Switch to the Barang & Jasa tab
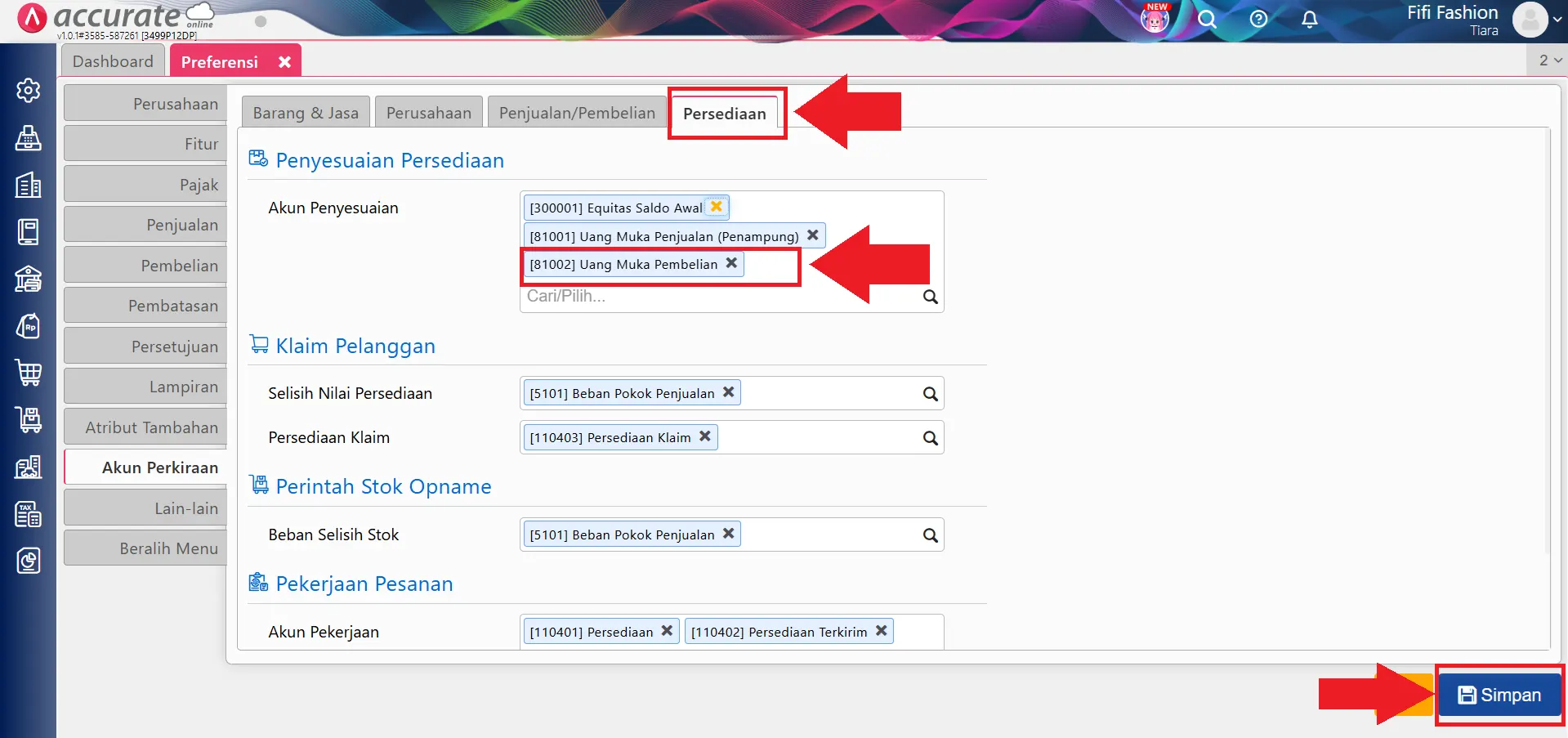Screen dimensions: 1568x738 [306, 113]
